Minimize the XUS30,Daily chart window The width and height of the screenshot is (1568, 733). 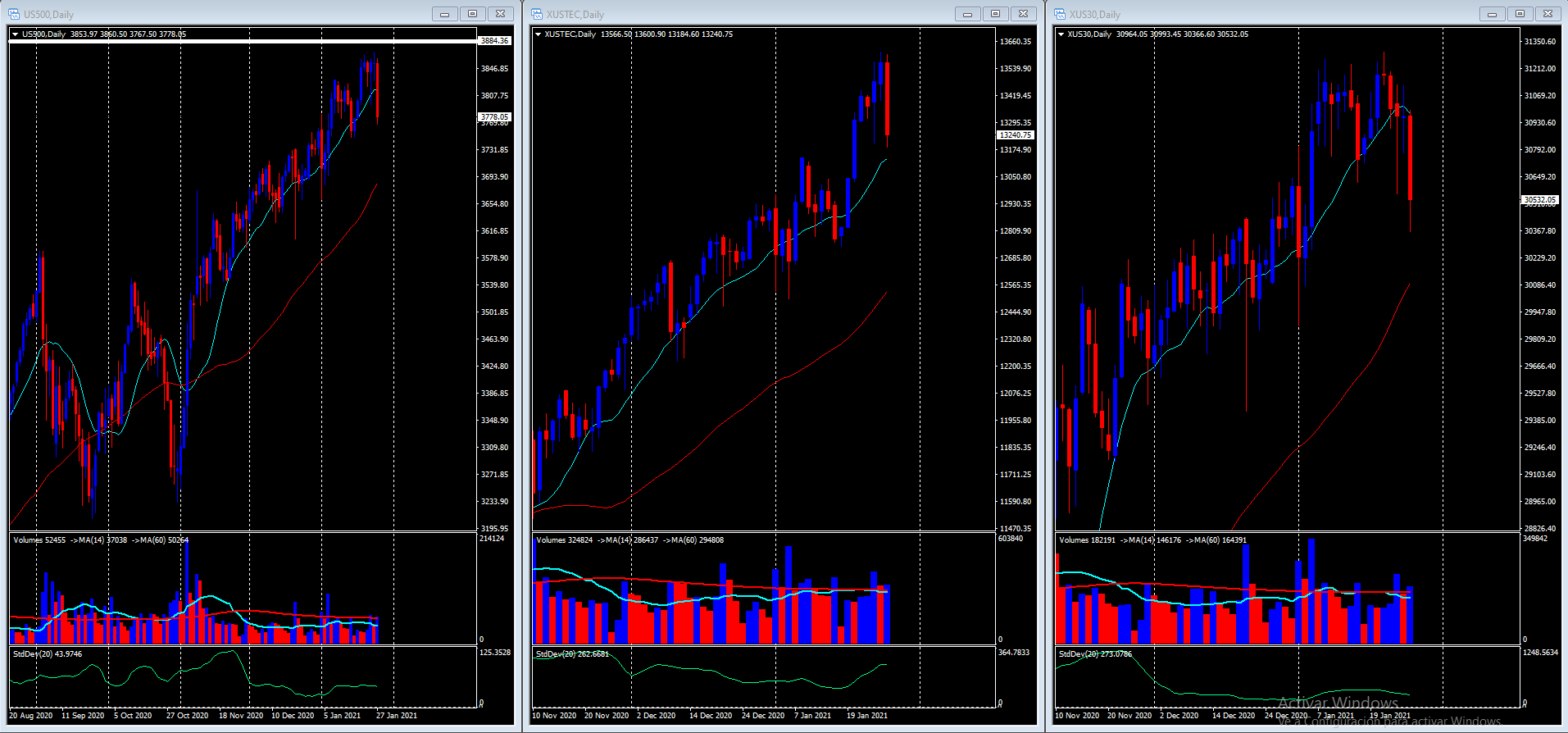(1493, 14)
